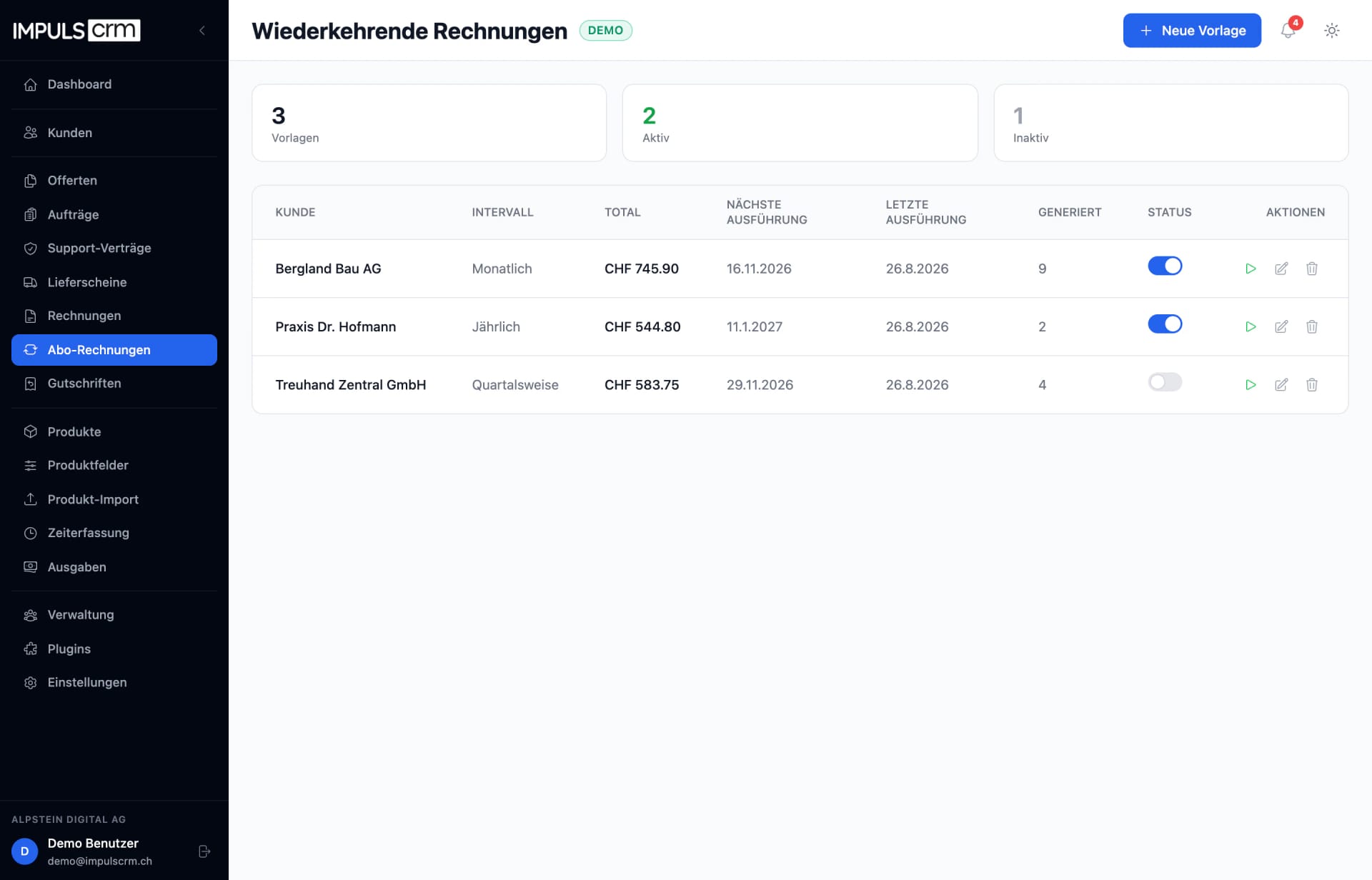Delete the Bergland Bau AG template
This screenshot has width=1372, height=880.
click(1312, 269)
